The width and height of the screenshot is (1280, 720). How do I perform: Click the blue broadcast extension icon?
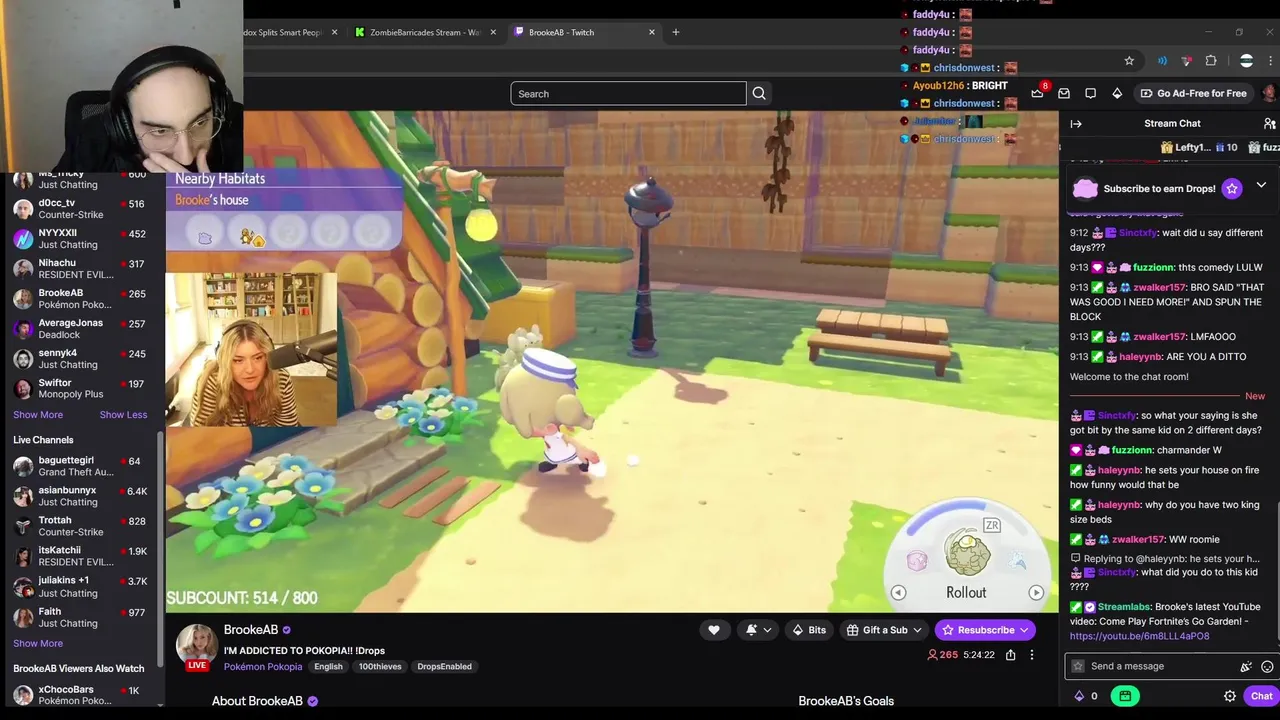(x=1162, y=61)
